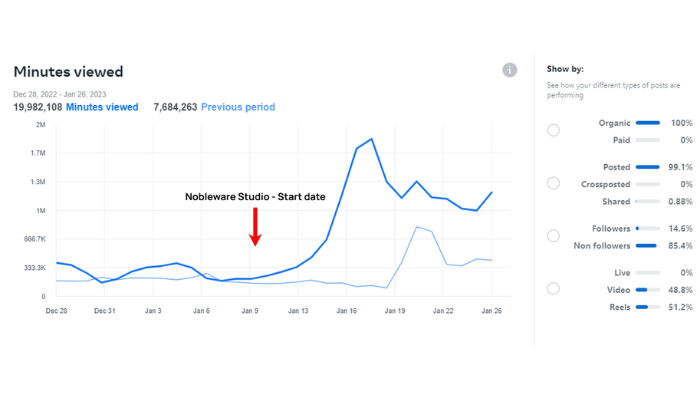Click the Posted 99.1% progress bar
Image resolution: width=700 pixels, height=400 pixels.
click(648, 167)
